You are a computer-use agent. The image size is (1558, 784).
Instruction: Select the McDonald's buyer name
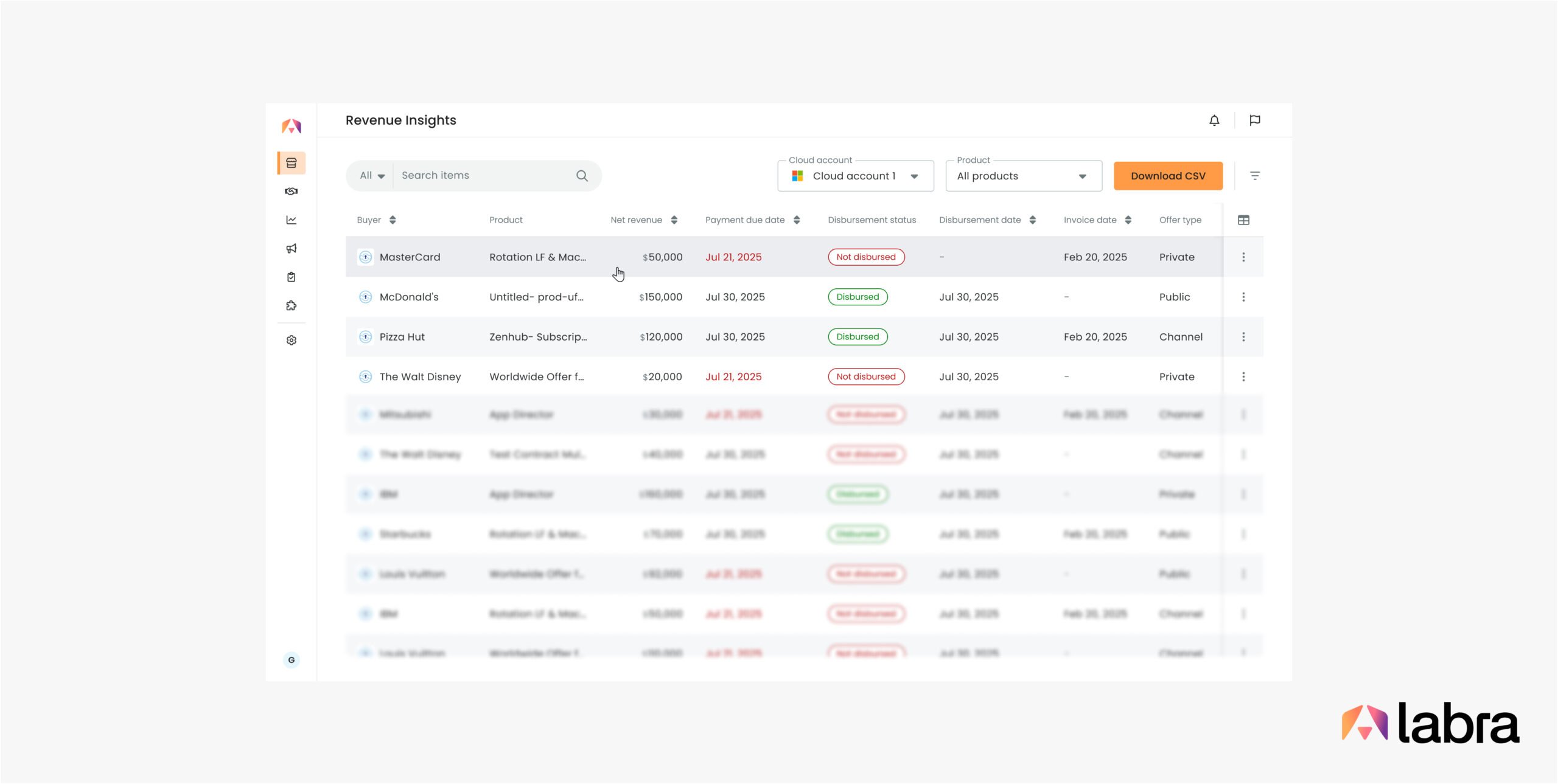(x=409, y=297)
